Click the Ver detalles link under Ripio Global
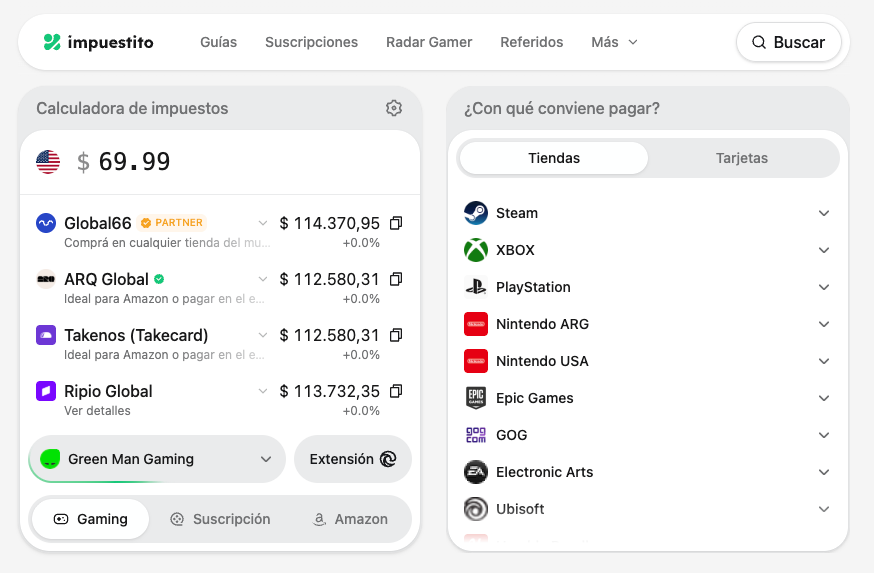874x573 pixels. [x=98, y=411]
